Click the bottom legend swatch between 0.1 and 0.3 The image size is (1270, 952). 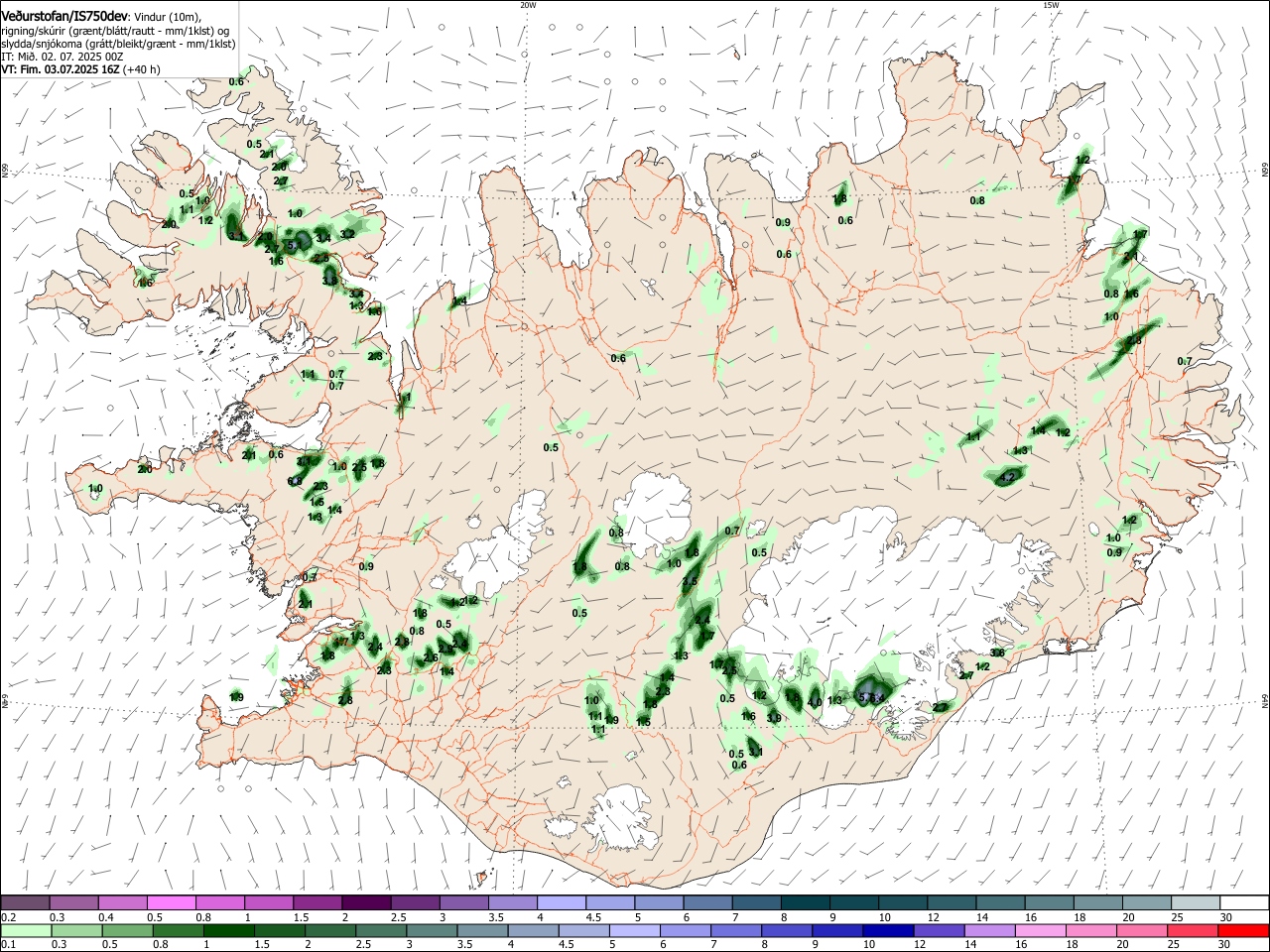26,930
